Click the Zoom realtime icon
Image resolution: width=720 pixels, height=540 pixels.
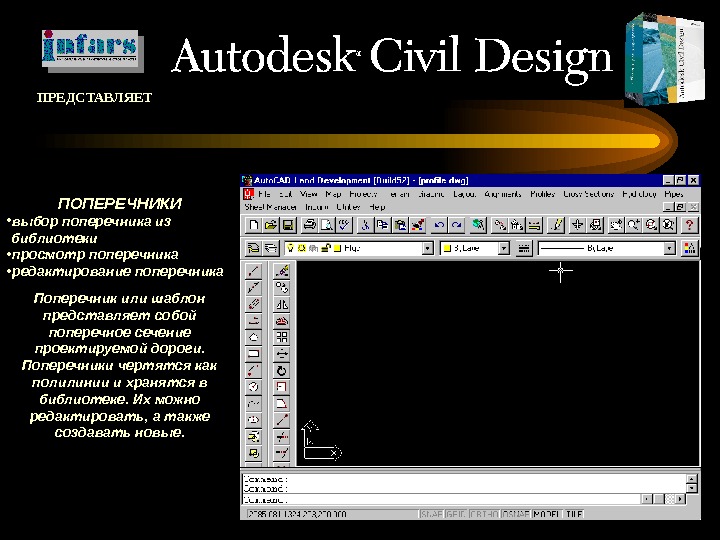point(634,225)
